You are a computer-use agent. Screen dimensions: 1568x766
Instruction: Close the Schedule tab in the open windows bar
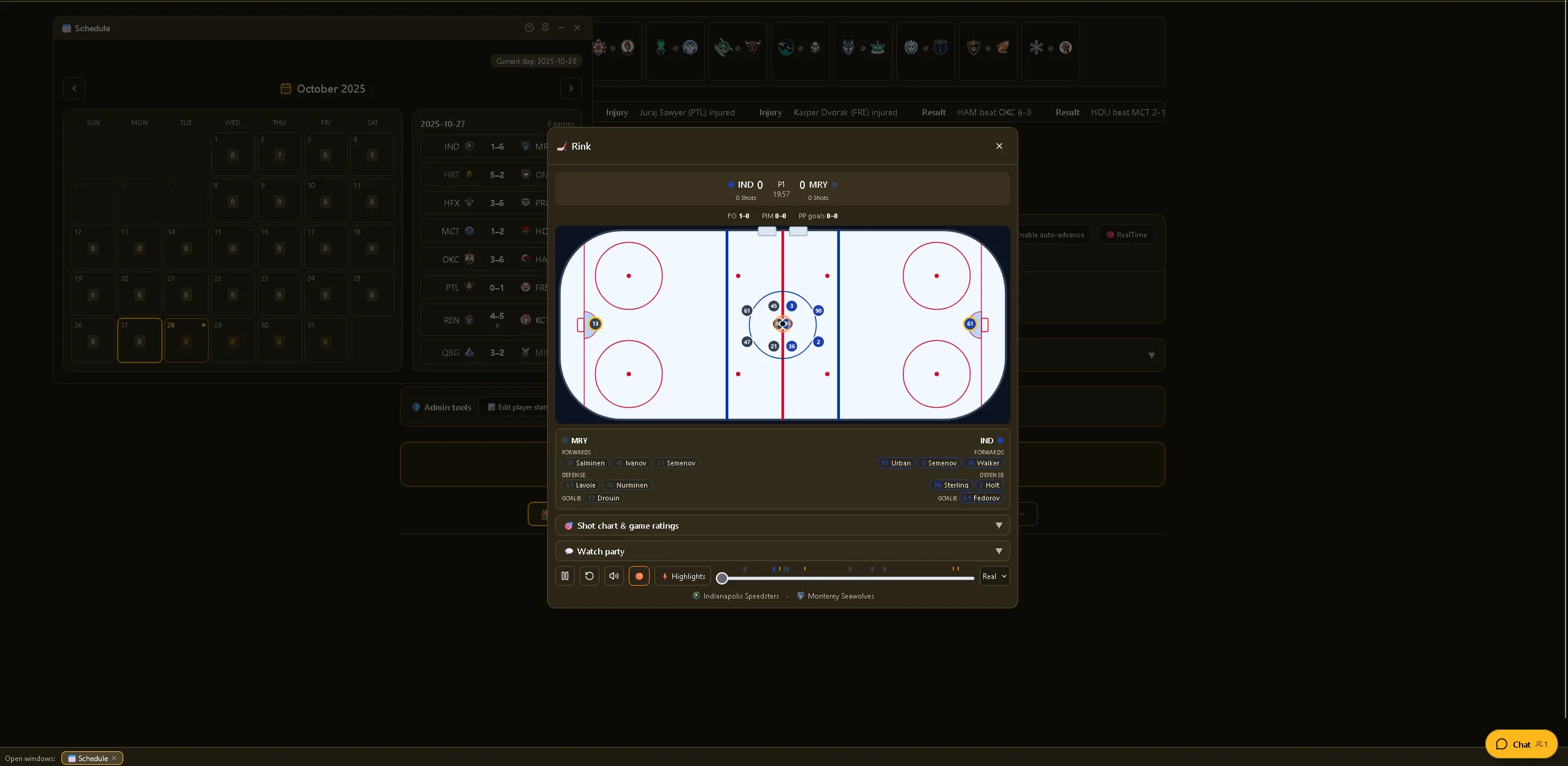(114, 759)
